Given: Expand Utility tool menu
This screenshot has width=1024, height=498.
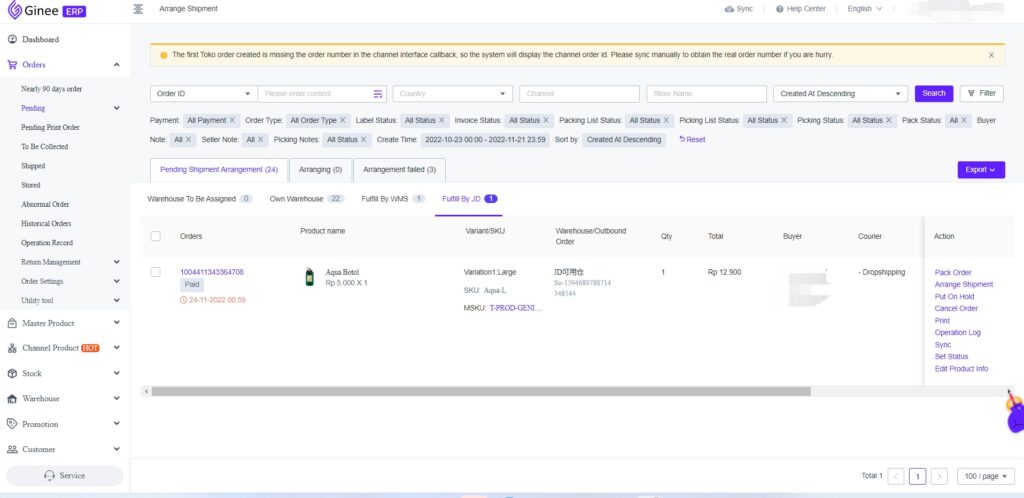Looking at the screenshot, I should coord(116,300).
